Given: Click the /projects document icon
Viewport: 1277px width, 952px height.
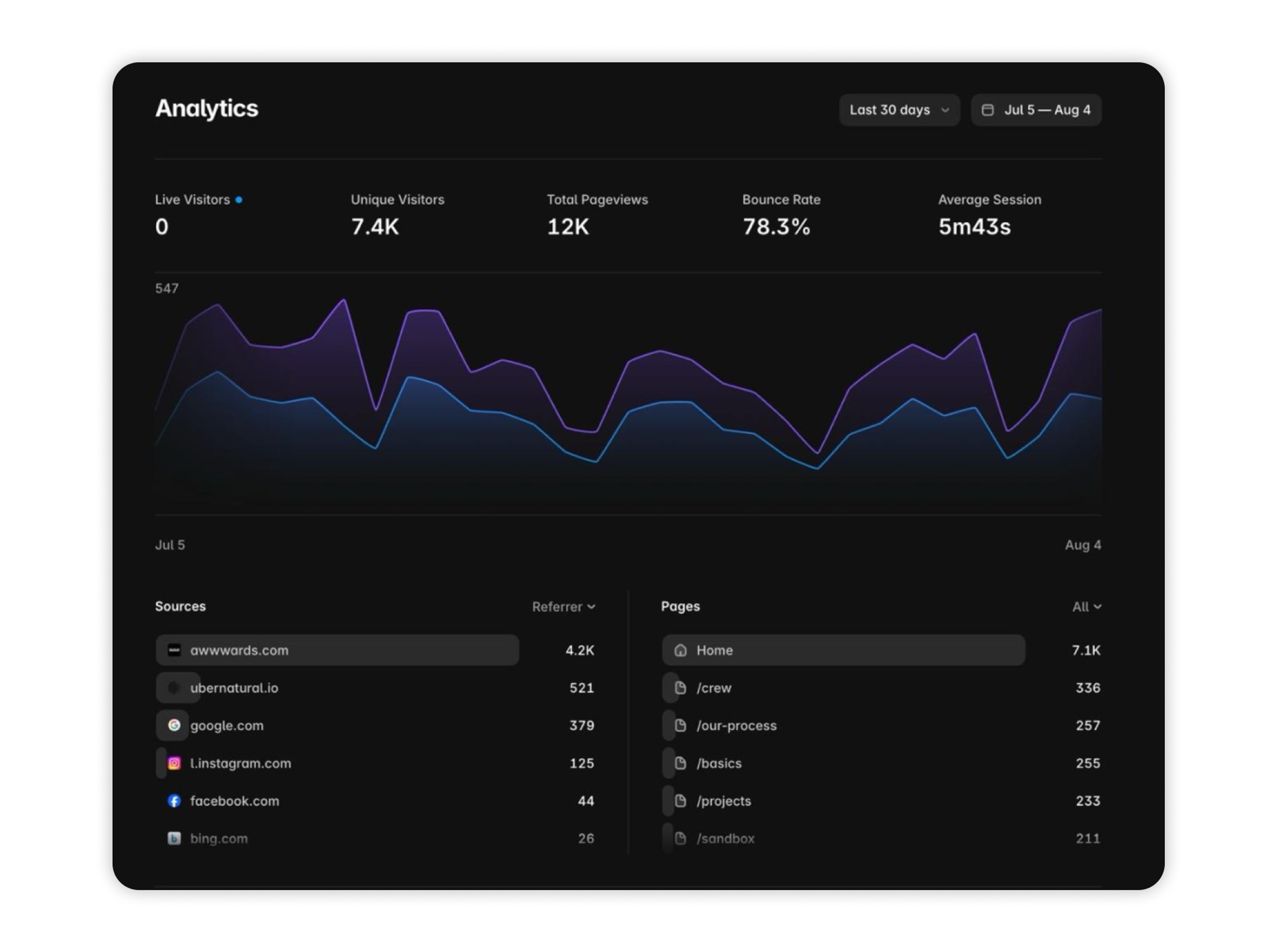Looking at the screenshot, I should [680, 800].
